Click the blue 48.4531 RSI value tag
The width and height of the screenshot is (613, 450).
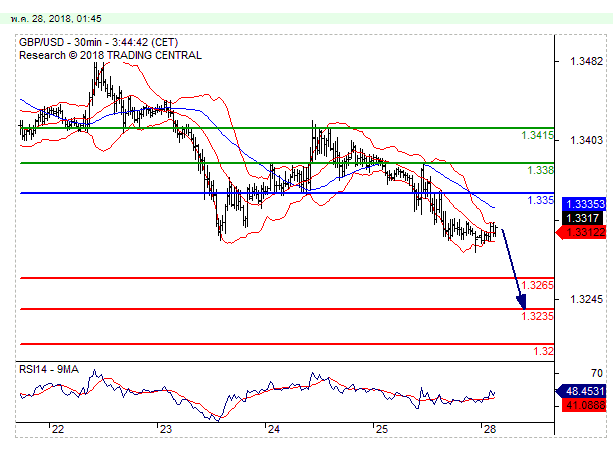pos(581,391)
